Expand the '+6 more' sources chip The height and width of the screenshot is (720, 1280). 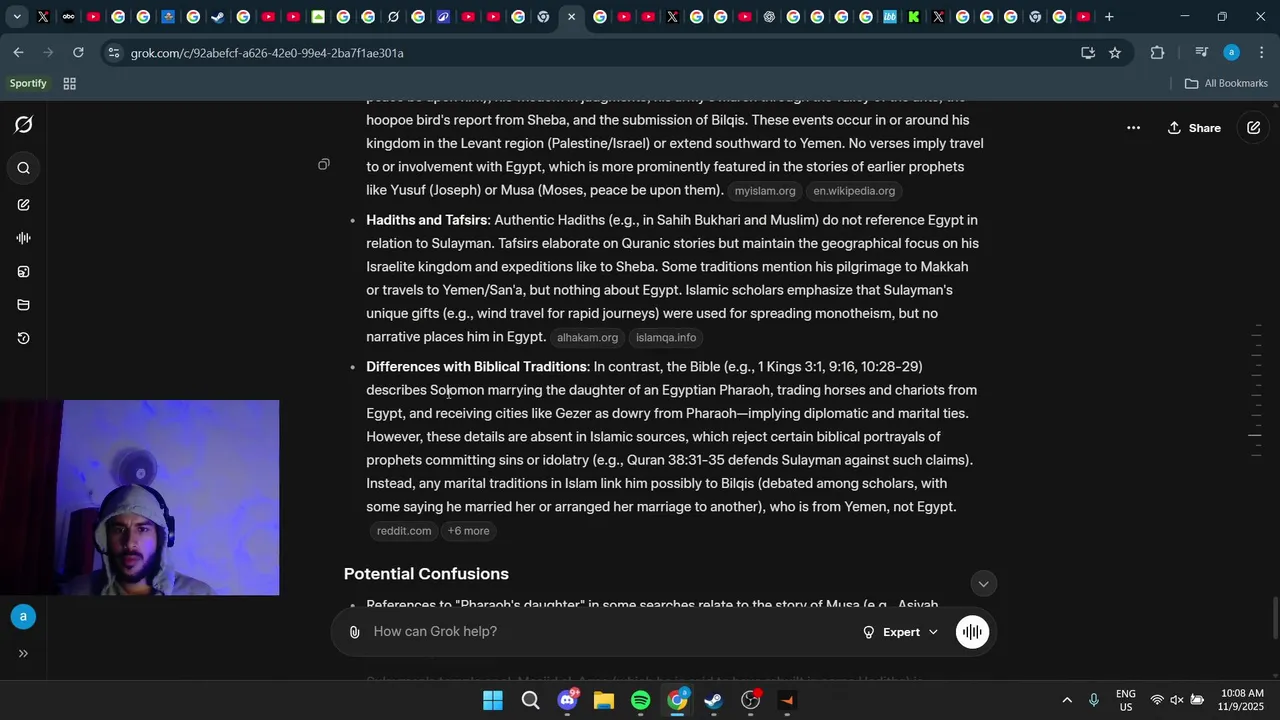pyautogui.click(x=468, y=531)
